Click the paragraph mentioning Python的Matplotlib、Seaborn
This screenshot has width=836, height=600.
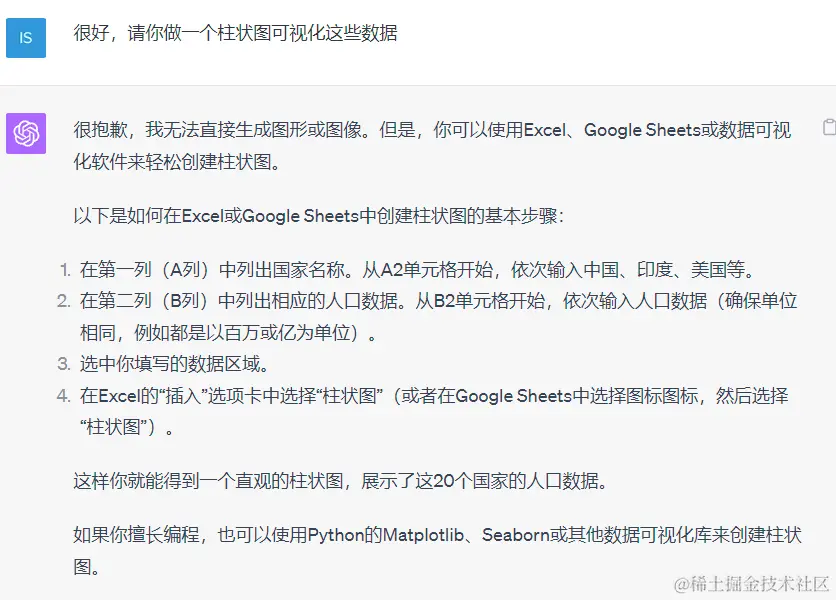pos(437,550)
